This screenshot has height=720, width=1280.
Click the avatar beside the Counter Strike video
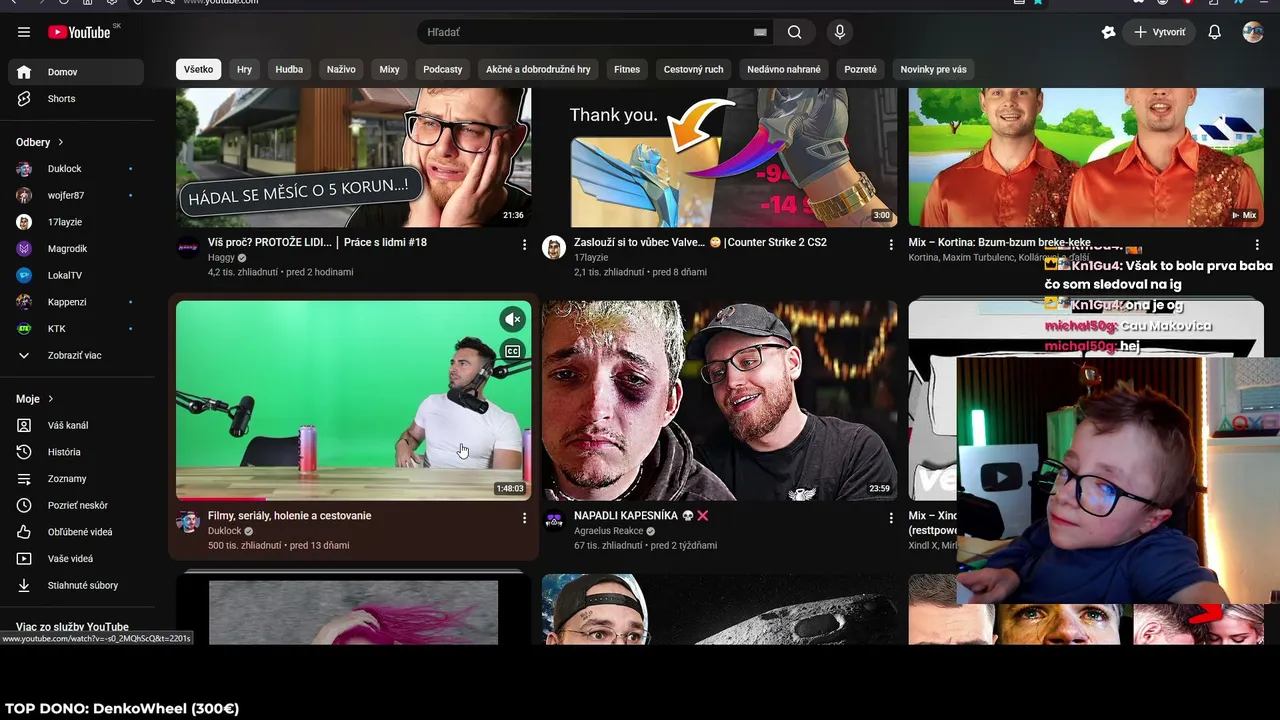click(554, 248)
